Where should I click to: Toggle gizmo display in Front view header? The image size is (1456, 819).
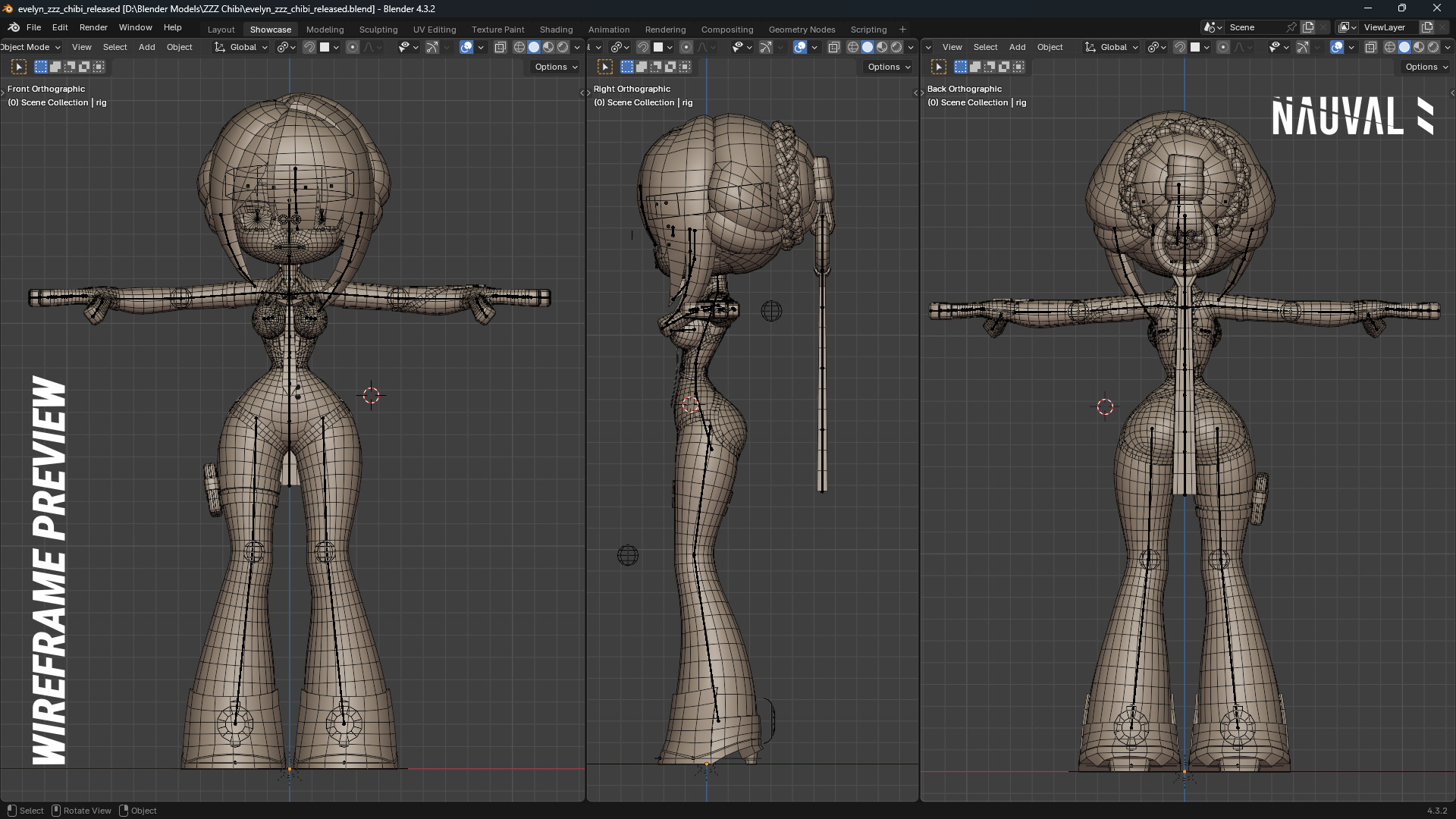[431, 47]
